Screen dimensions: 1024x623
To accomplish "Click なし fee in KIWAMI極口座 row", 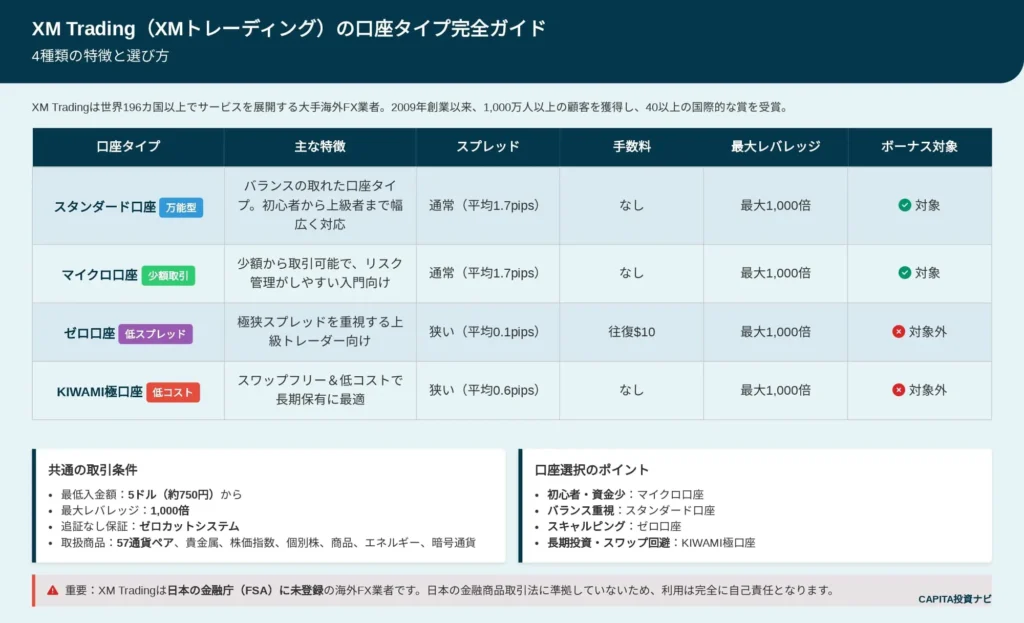I will point(632,390).
